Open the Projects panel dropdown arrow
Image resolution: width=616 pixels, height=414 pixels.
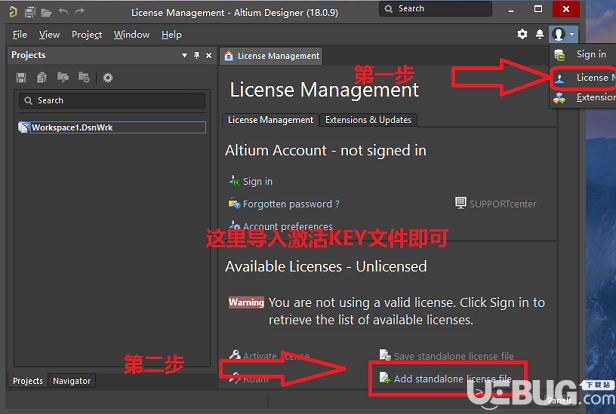click(184, 55)
